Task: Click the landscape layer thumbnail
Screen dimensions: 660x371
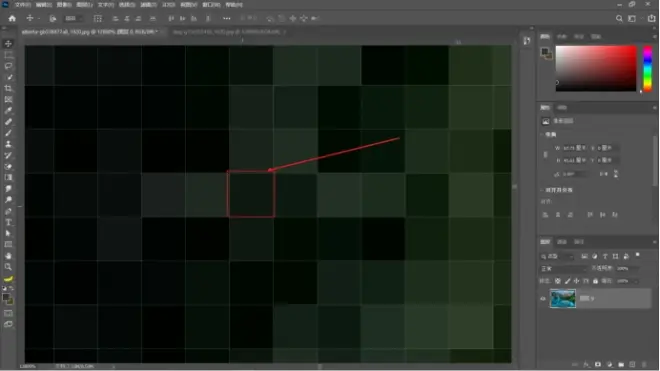Action: coord(563,299)
